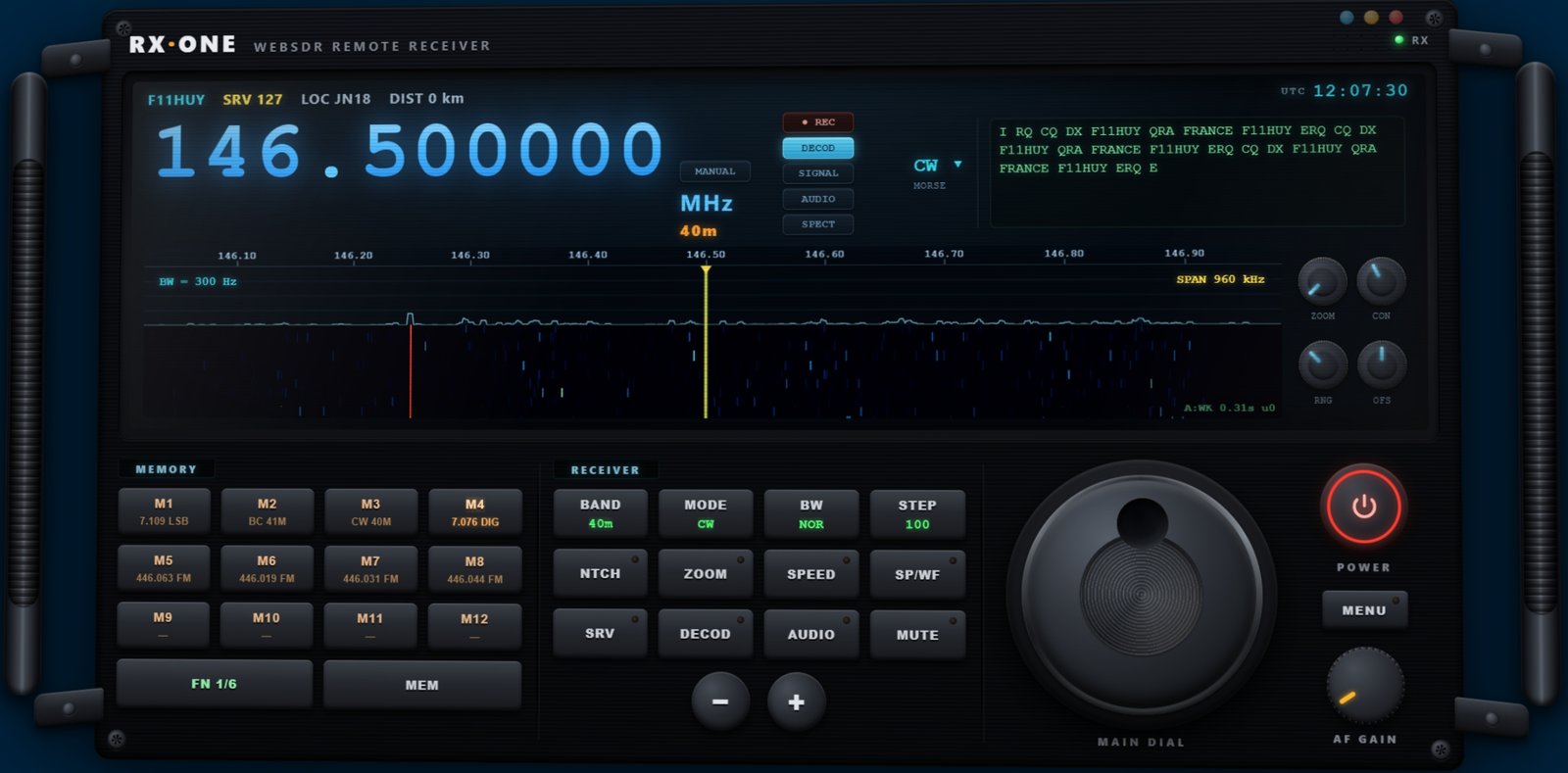Open the BW NOR bandwidth selector

pos(811,513)
